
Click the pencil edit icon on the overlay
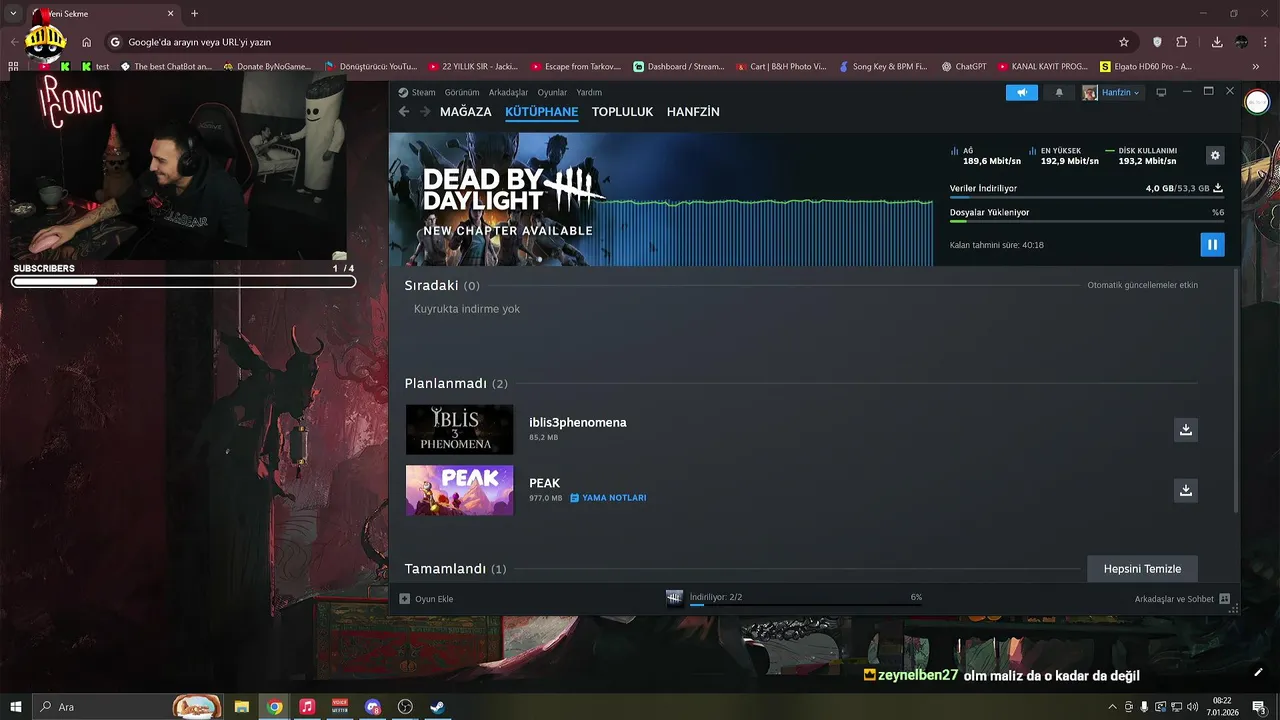tap(1258, 672)
